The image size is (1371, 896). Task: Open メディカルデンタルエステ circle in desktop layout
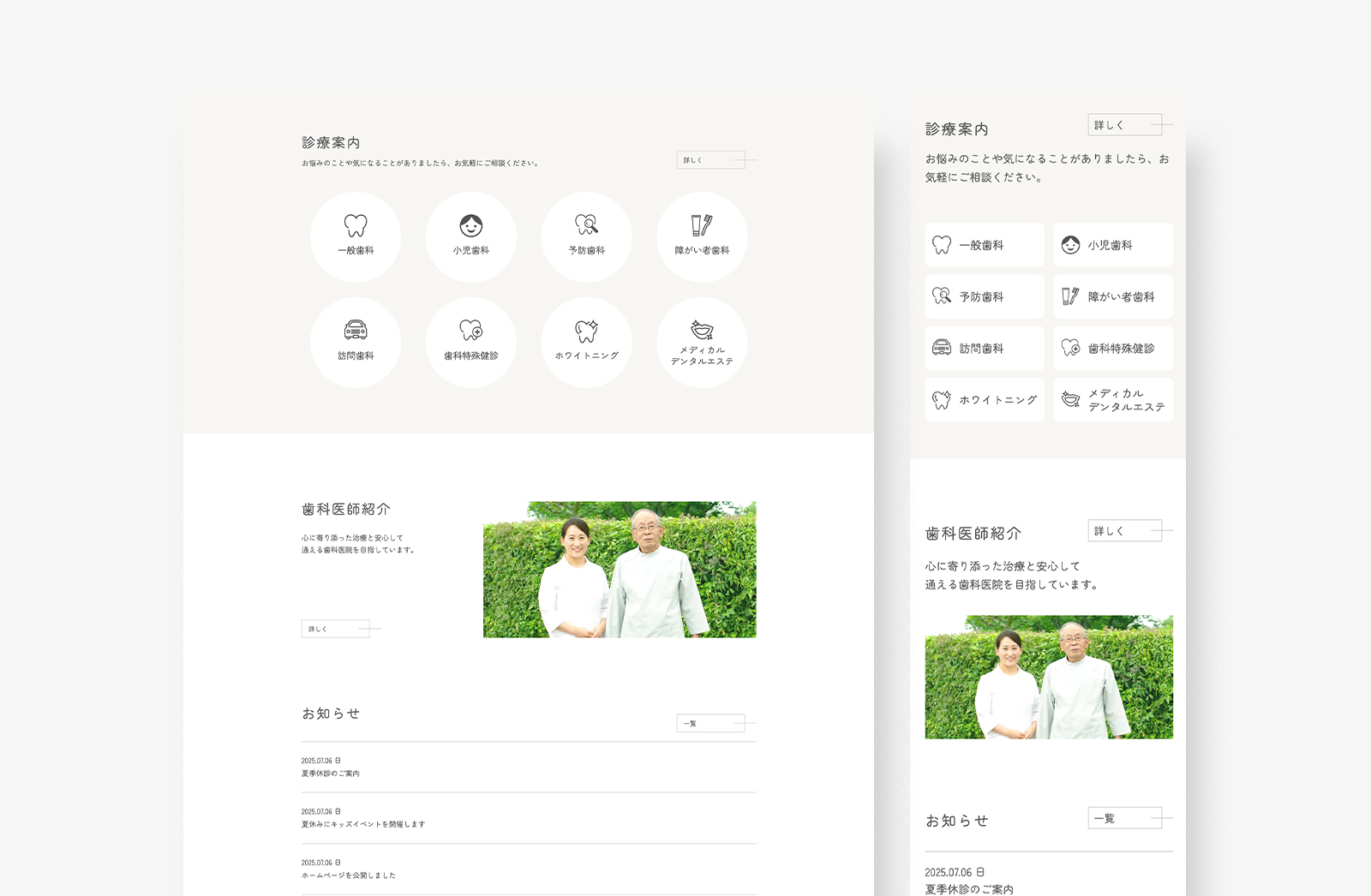tap(702, 343)
